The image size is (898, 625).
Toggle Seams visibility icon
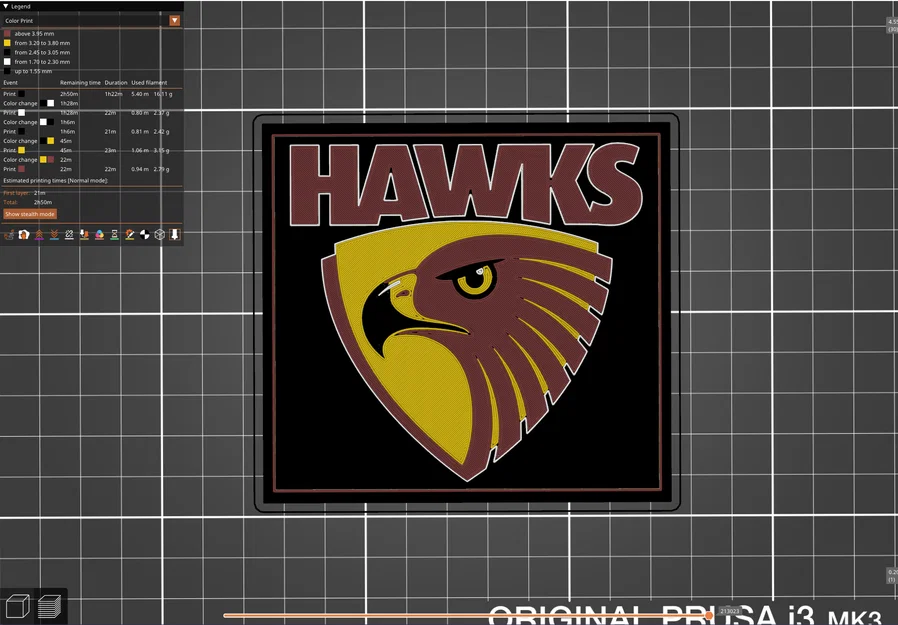tap(69, 234)
